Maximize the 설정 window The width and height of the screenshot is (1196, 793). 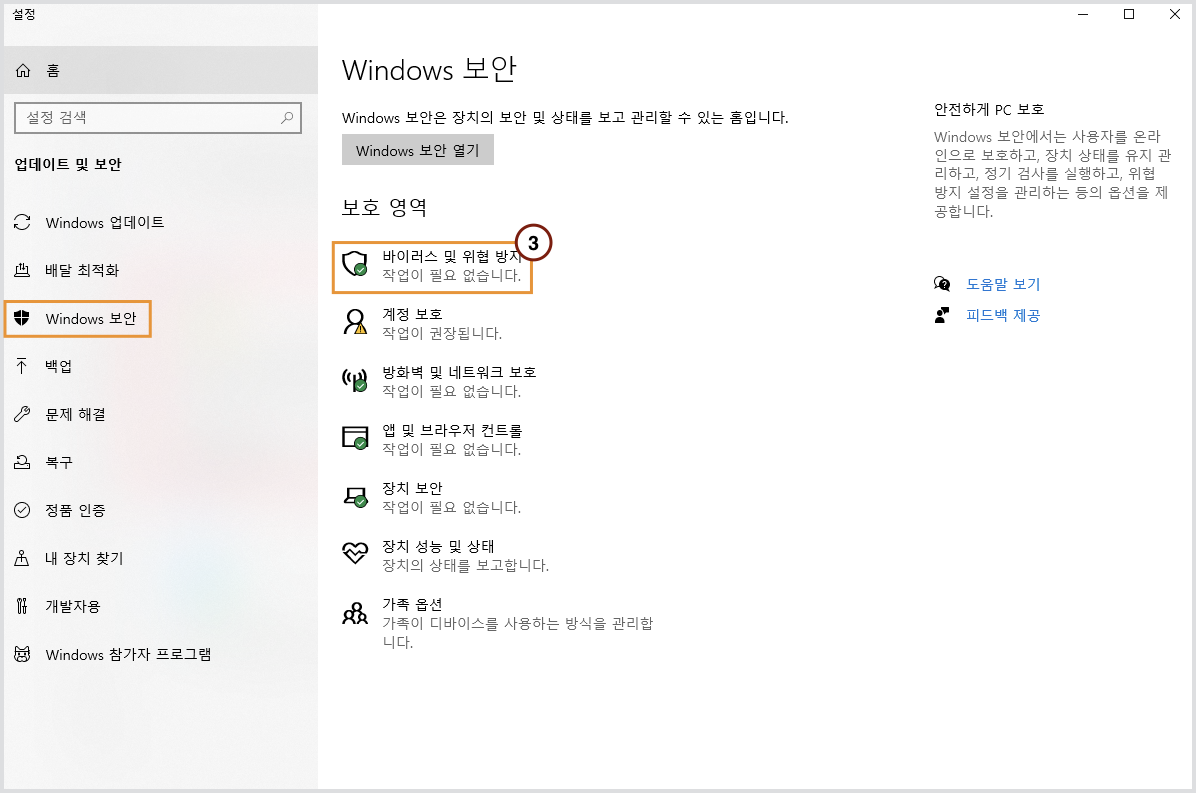(1129, 14)
